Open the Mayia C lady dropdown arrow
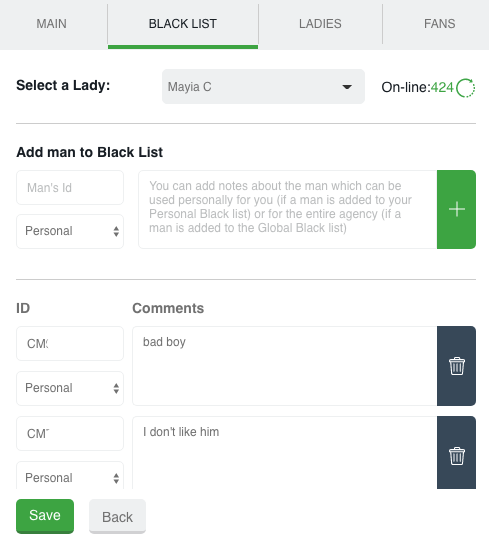489x542 pixels. point(347,87)
